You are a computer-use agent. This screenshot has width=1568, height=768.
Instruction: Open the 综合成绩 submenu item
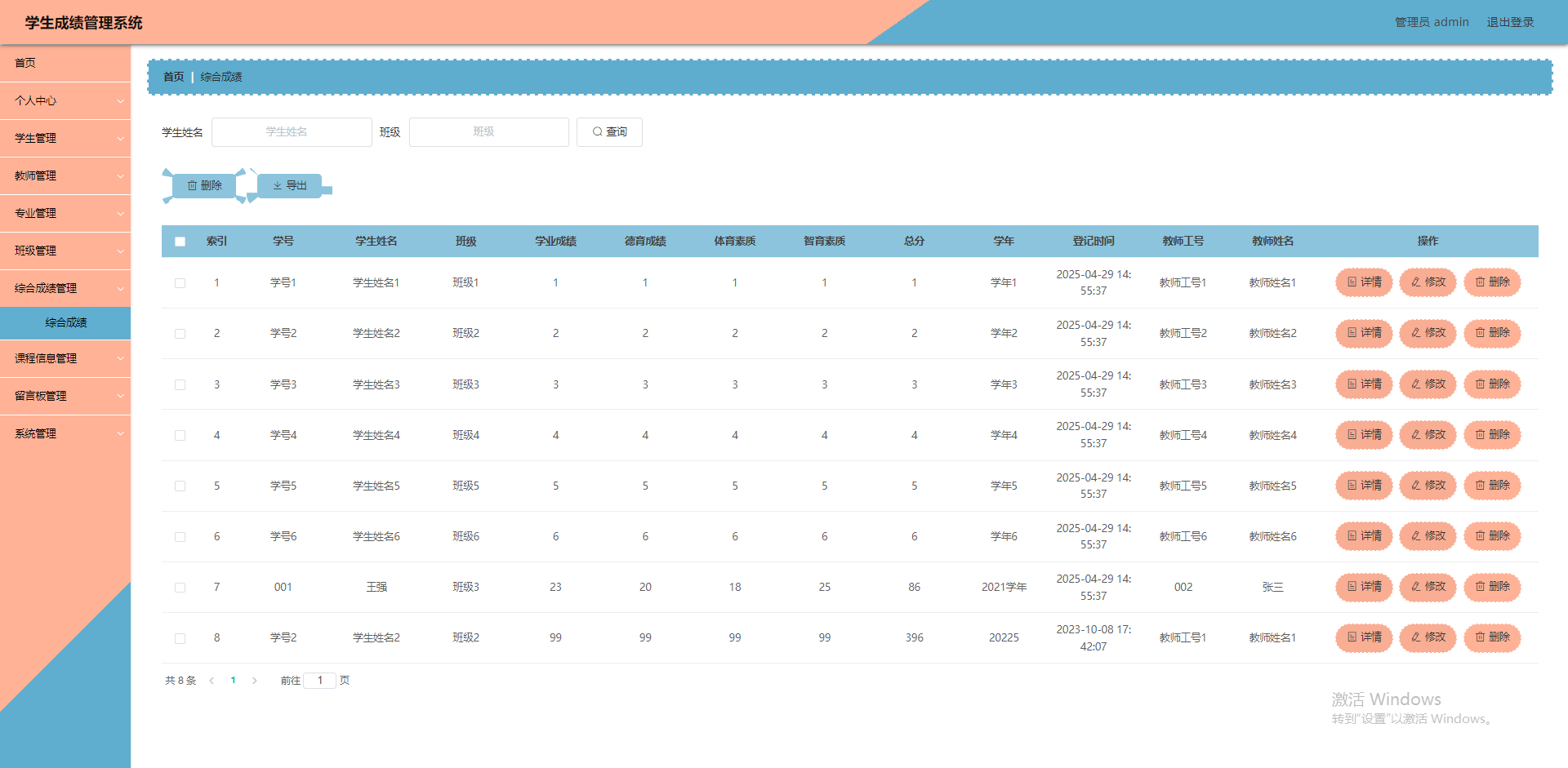(x=65, y=322)
